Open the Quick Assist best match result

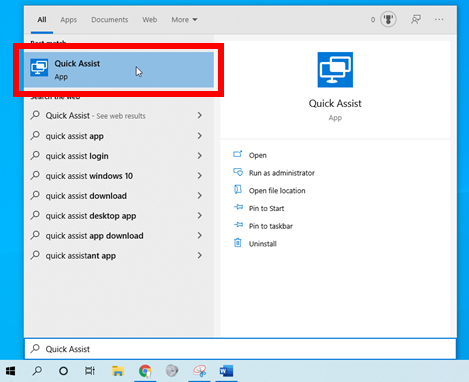[118, 70]
